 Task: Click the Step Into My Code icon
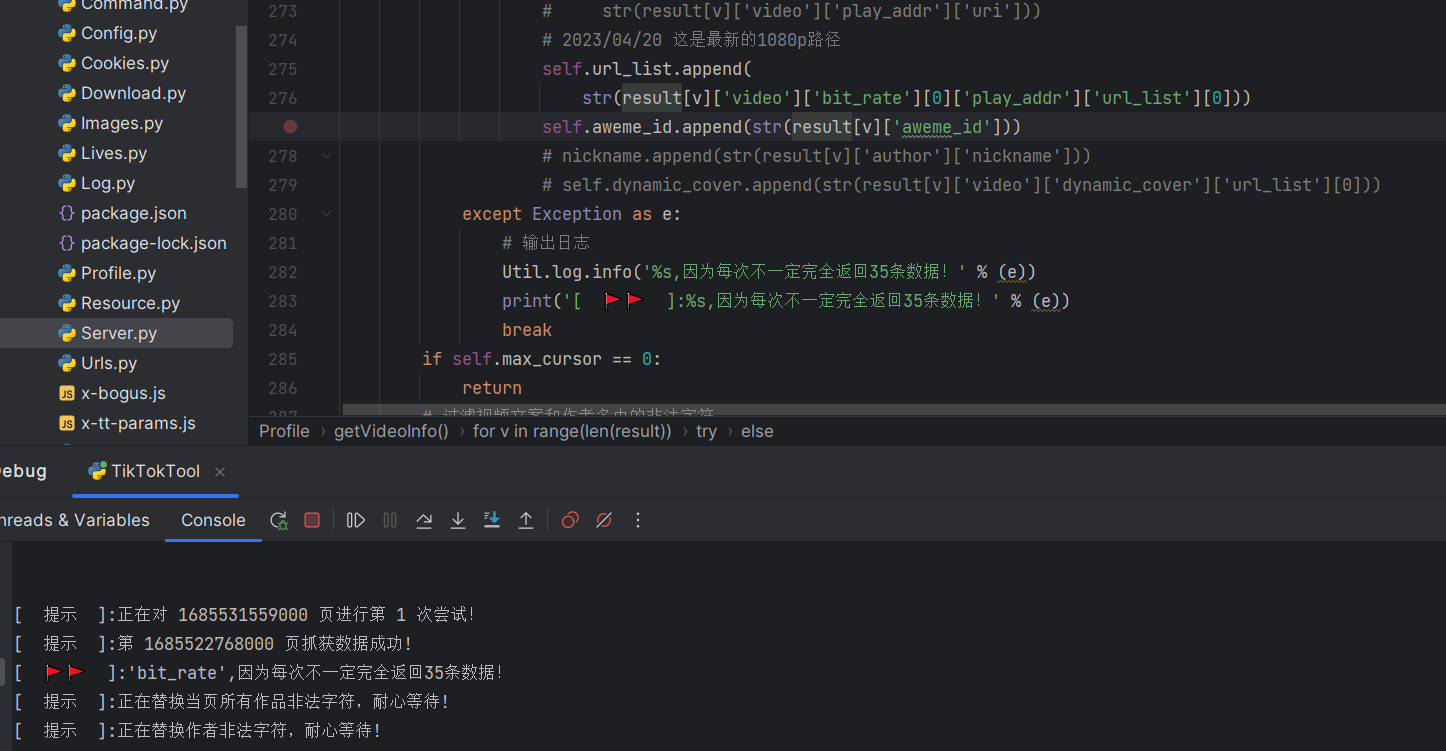(492, 520)
